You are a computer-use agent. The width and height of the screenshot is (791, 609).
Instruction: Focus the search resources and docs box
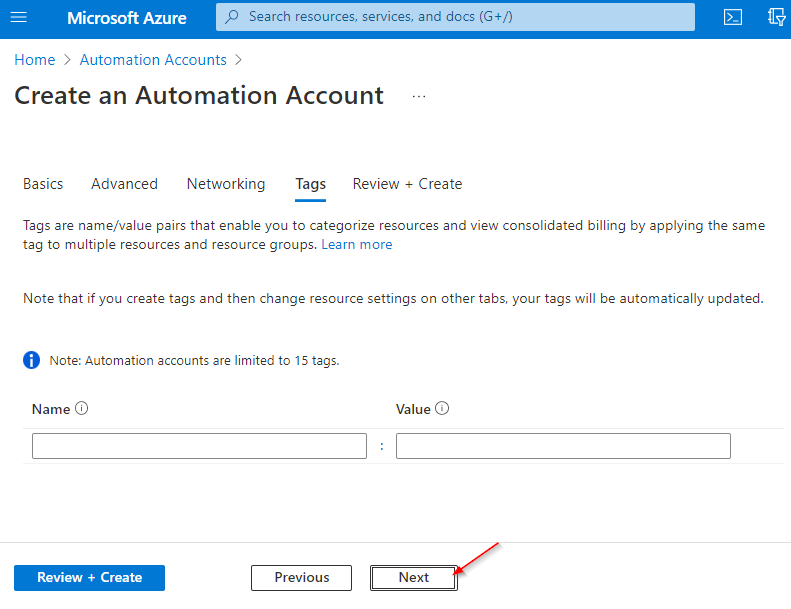point(455,17)
